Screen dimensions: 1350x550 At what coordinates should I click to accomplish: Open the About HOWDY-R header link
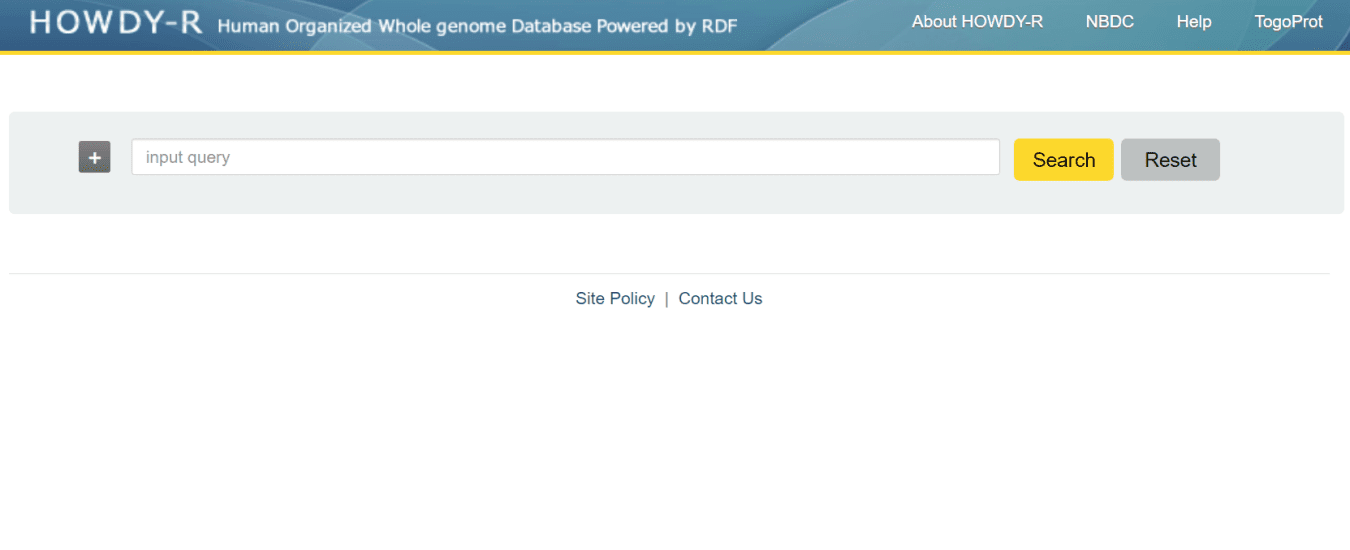(977, 22)
